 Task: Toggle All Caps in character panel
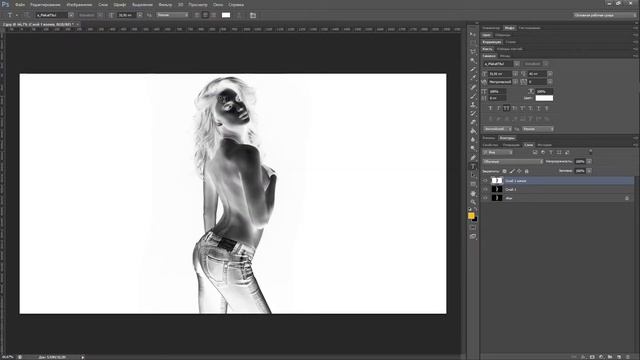tap(506, 108)
